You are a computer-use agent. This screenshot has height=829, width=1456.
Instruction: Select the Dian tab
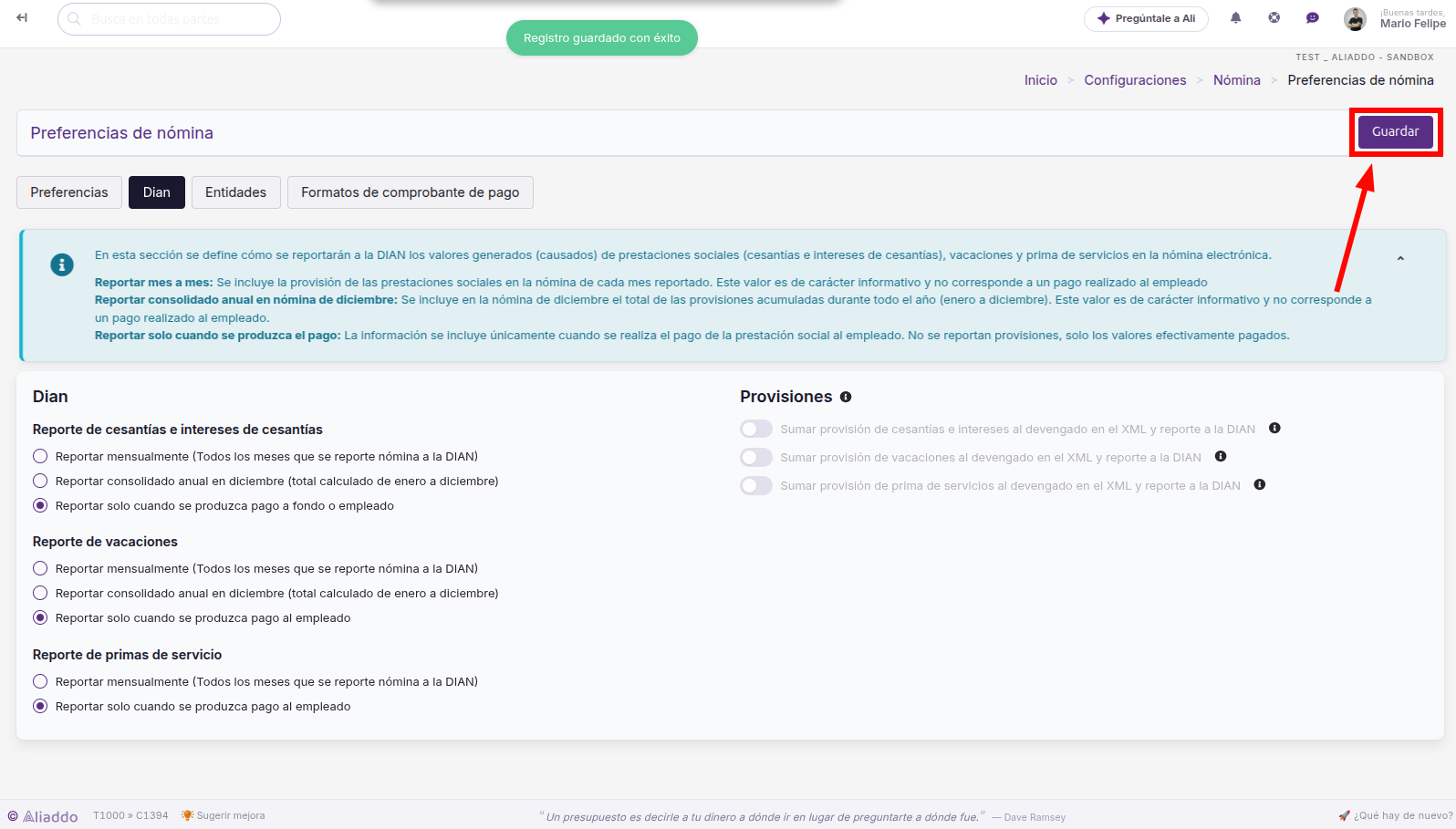pos(157,192)
